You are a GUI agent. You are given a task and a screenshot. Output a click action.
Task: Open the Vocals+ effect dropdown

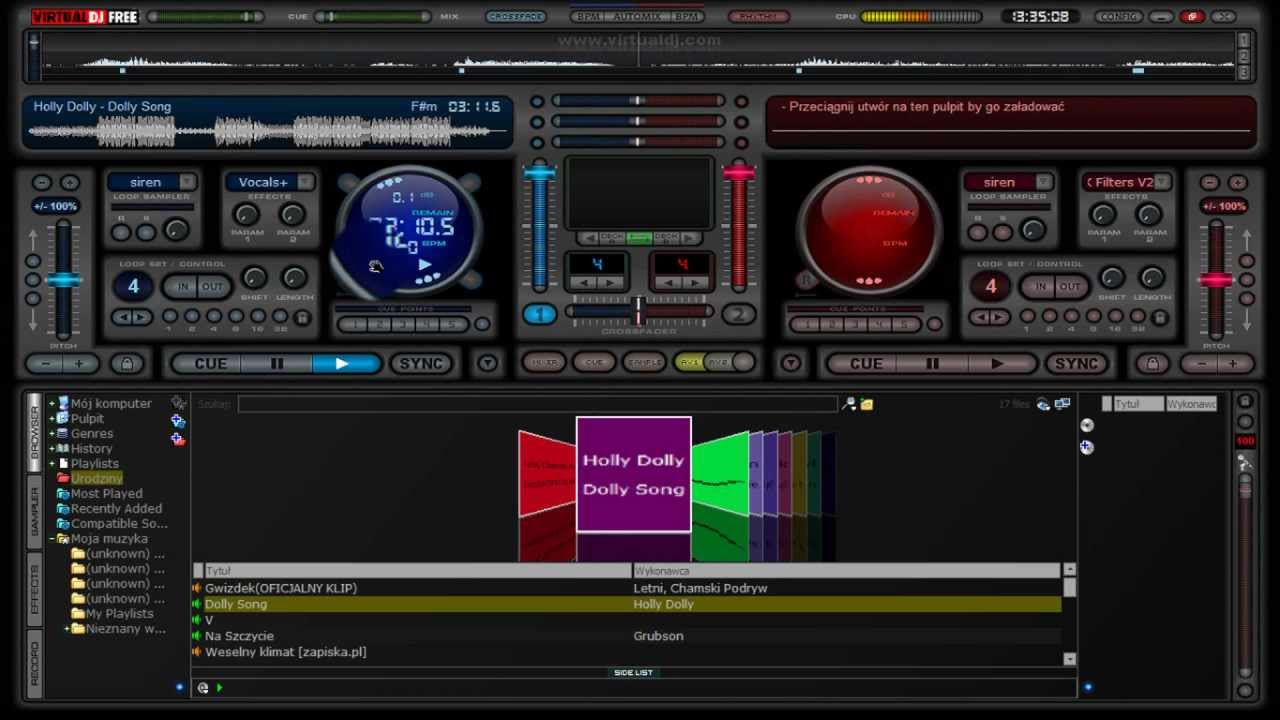click(x=305, y=182)
